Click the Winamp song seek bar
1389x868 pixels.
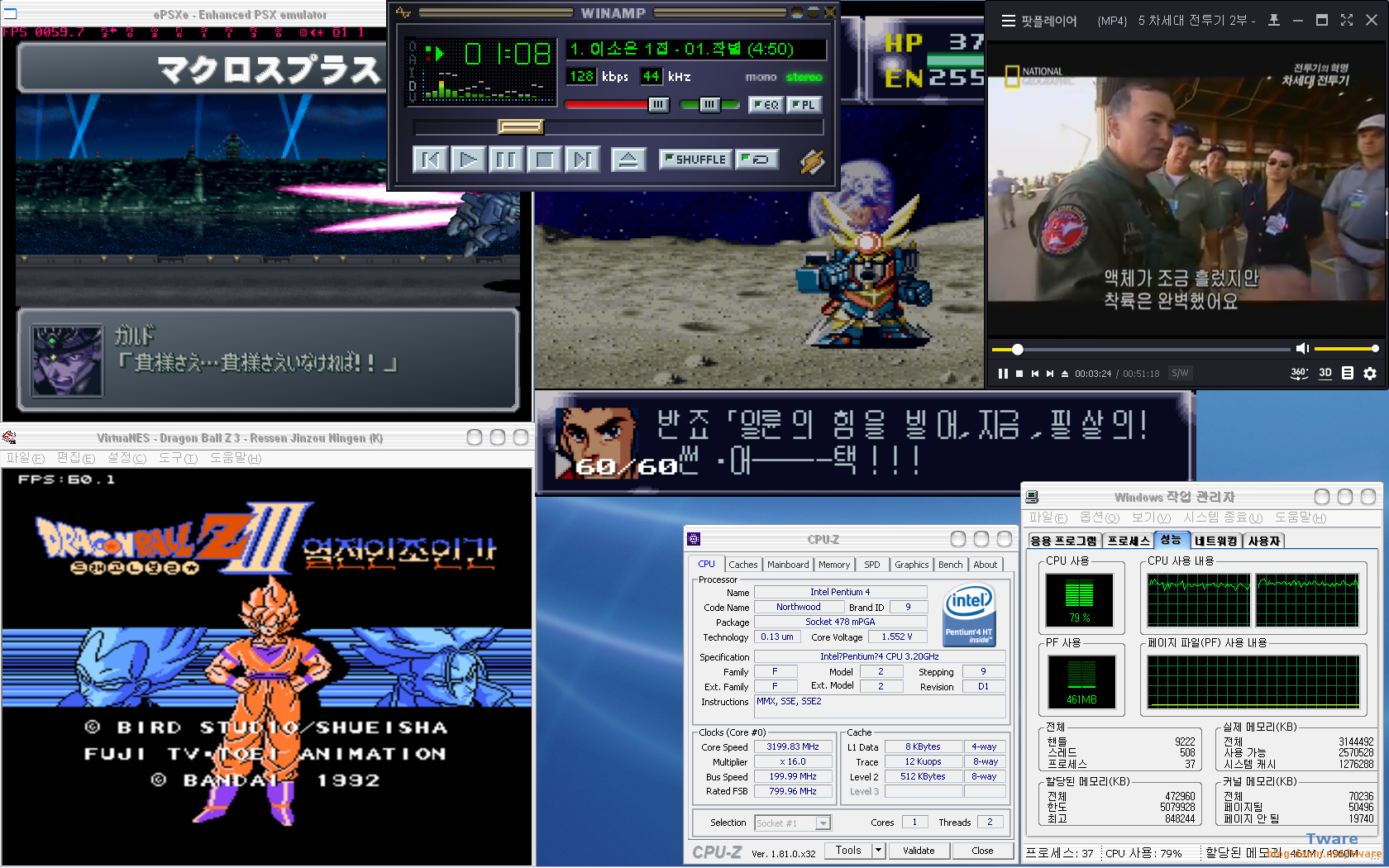coord(618,126)
